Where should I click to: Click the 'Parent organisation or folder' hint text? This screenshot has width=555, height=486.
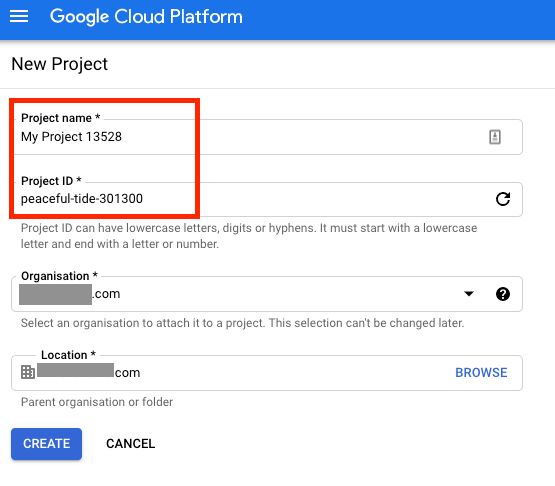coord(97,402)
